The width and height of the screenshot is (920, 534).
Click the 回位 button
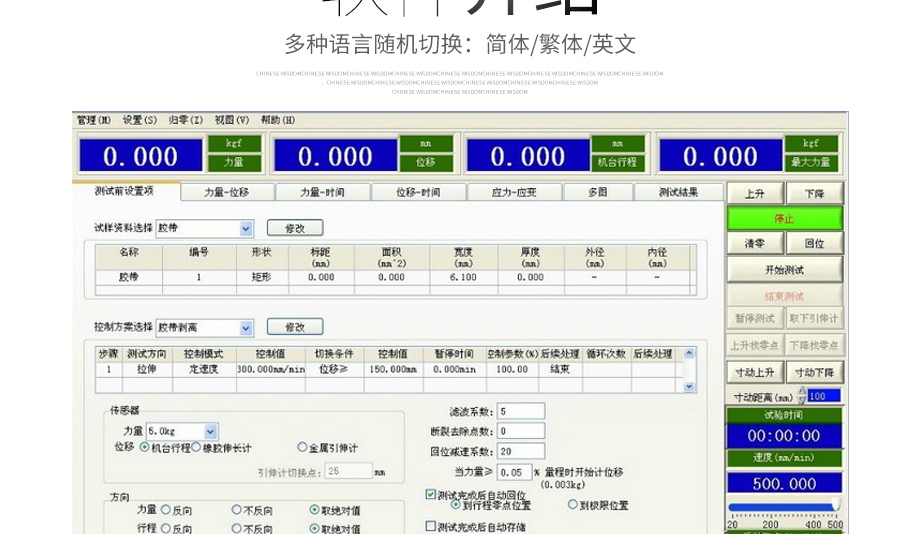[814, 243]
